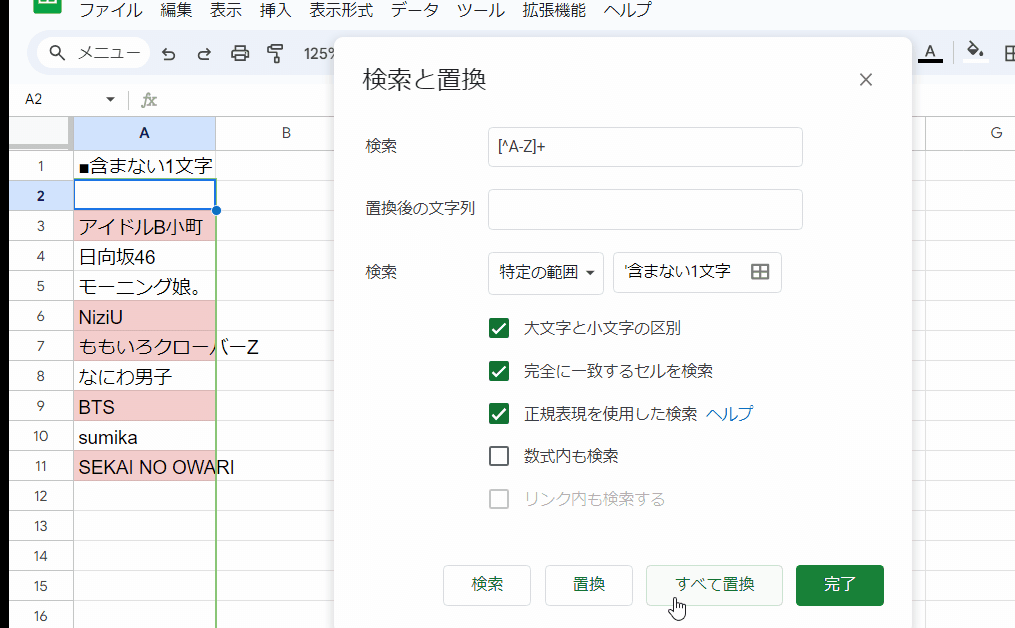Enable 数式内も検索 checkbox
This screenshot has width=1015, height=628.
[x=499, y=456]
